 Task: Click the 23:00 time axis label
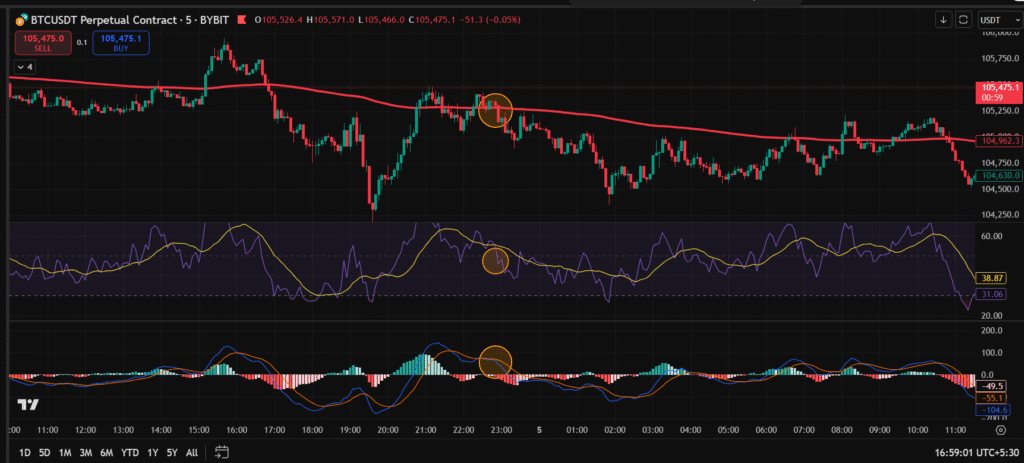click(x=501, y=430)
